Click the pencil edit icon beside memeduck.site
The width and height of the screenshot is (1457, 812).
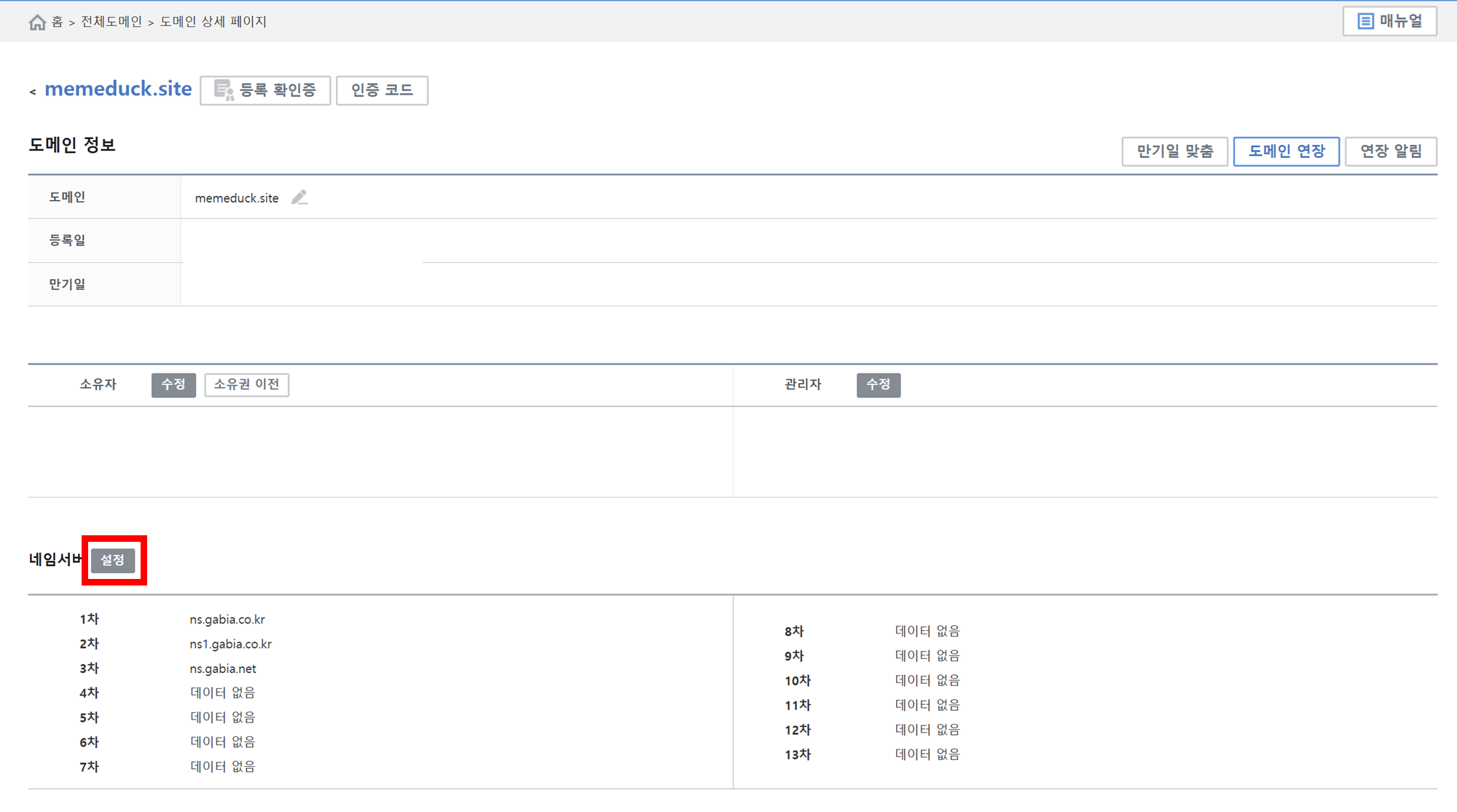tap(299, 197)
